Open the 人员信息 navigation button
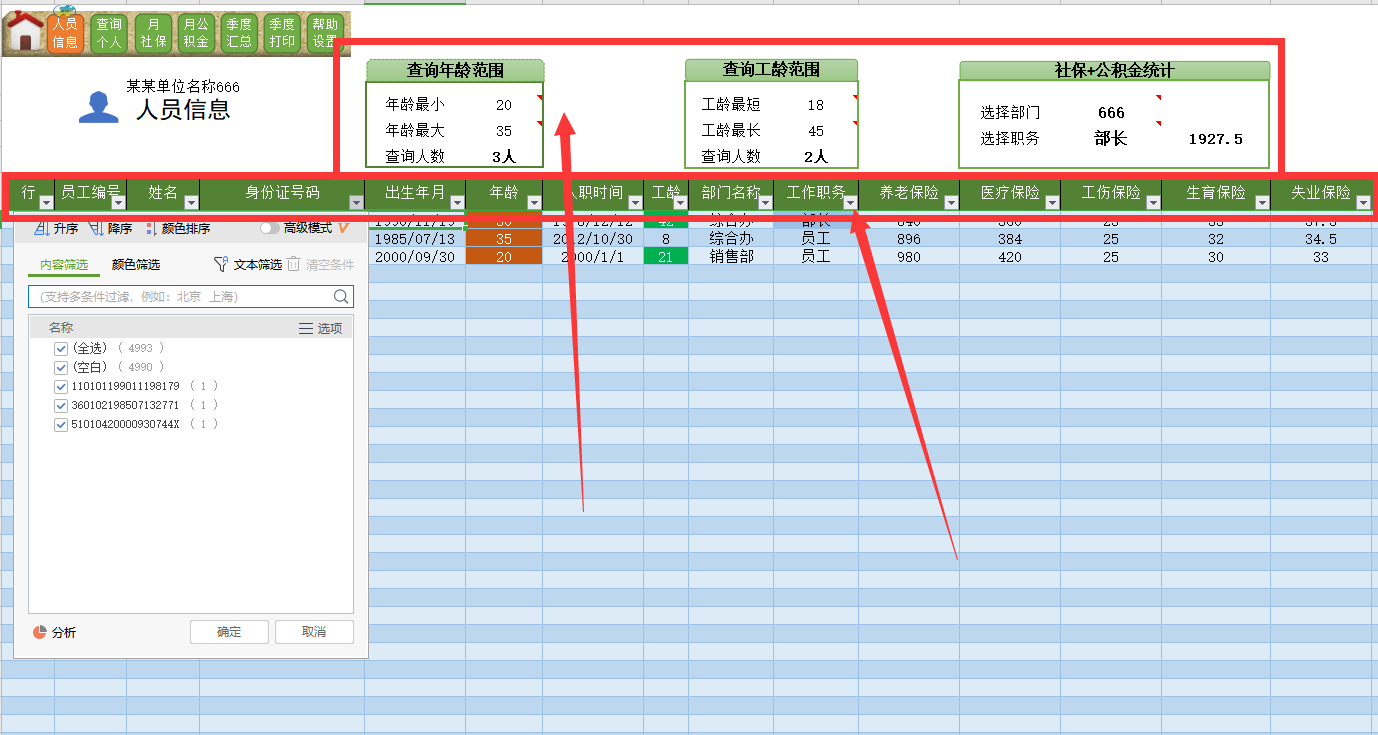1378x735 pixels. pyautogui.click(x=65, y=33)
